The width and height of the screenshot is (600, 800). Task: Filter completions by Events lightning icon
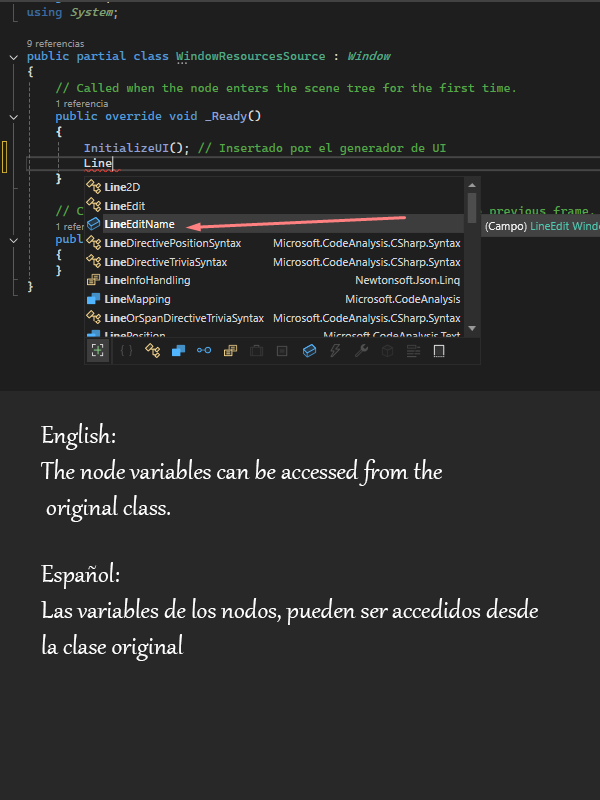(335, 351)
